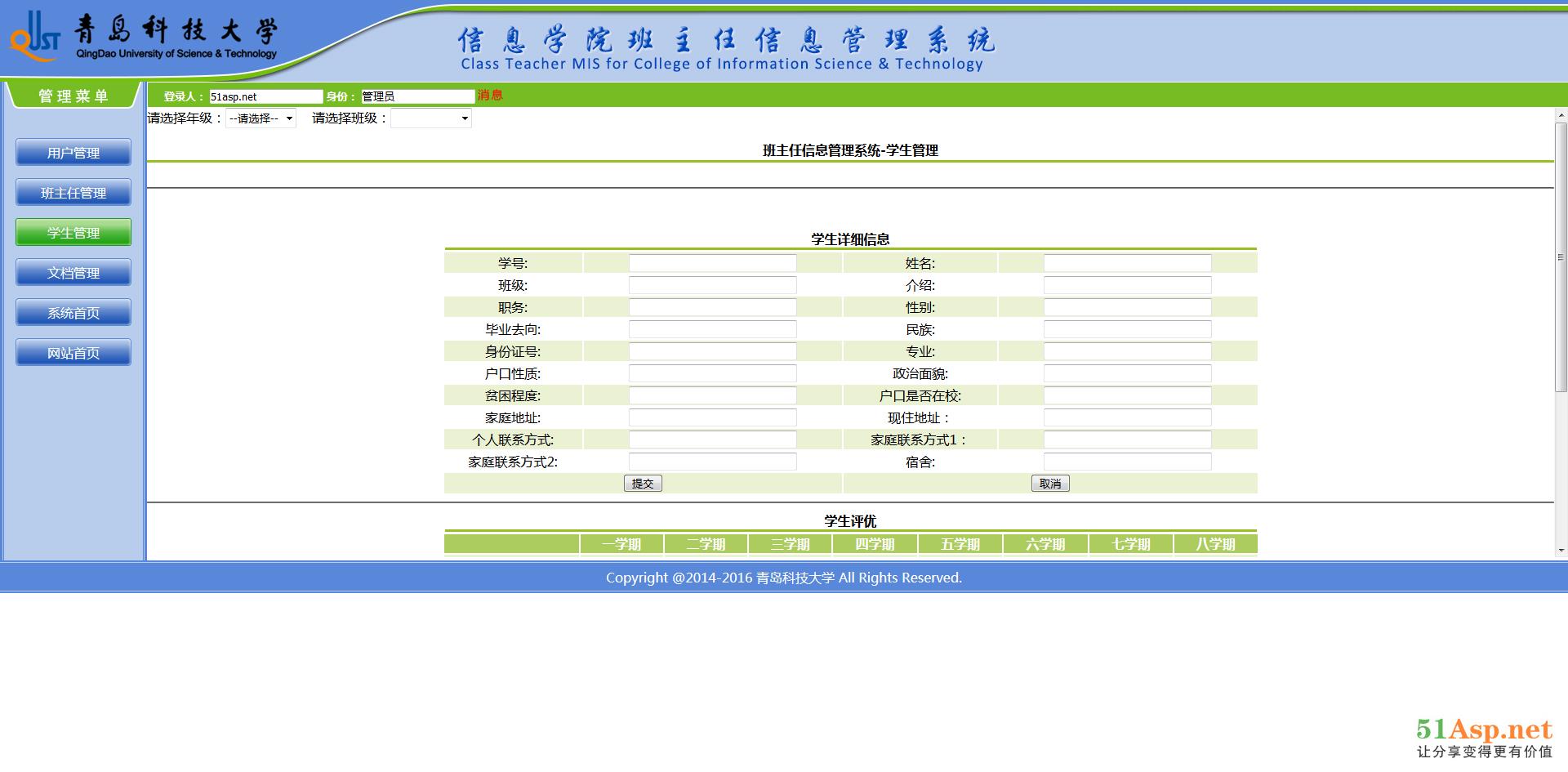This screenshot has width=1568, height=772.
Task: Focus the 毕业去向 input field
Action: pyautogui.click(x=712, y=329)
